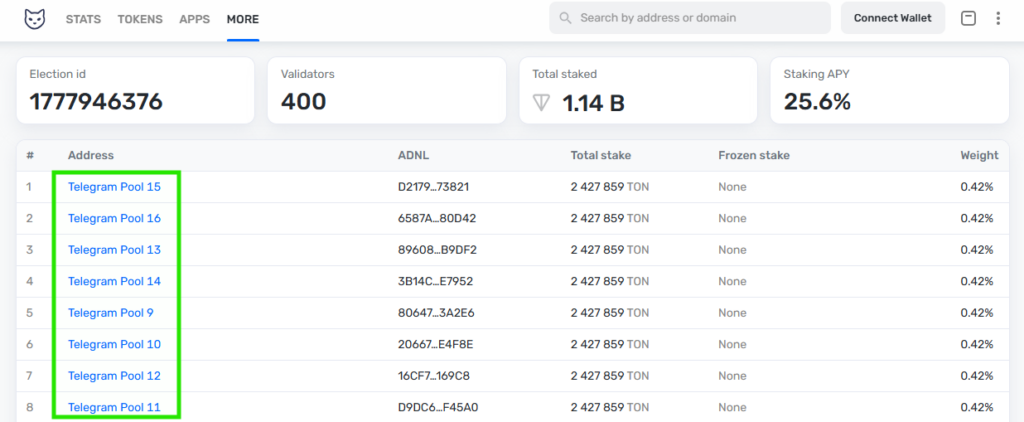Click the Staking APY value 25.6%
This screenshot has width=1024, height=422.
point(817,102)
